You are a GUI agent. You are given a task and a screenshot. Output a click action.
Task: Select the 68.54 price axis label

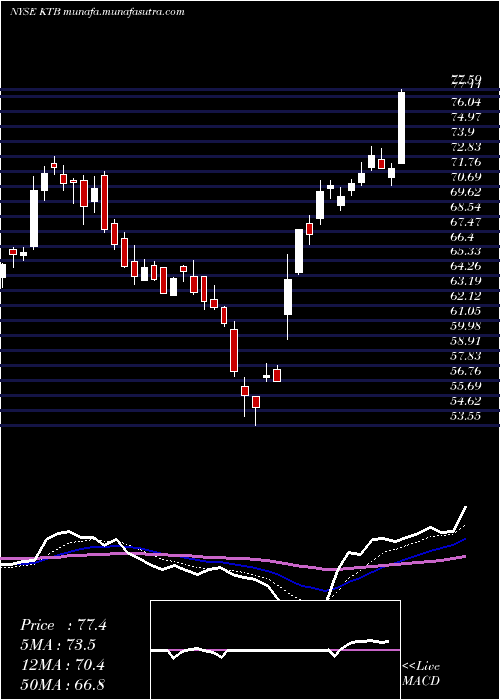click(x=466, y=207)
